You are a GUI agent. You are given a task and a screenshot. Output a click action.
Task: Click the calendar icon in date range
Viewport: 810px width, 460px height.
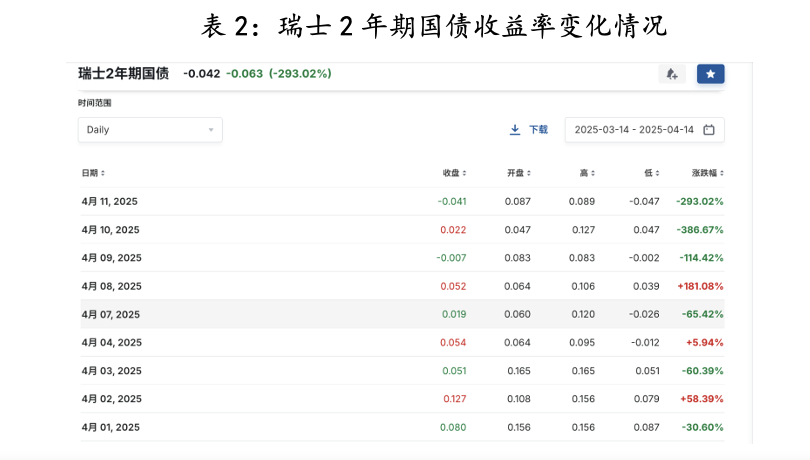pyautogui.click(x=709, y=130)
